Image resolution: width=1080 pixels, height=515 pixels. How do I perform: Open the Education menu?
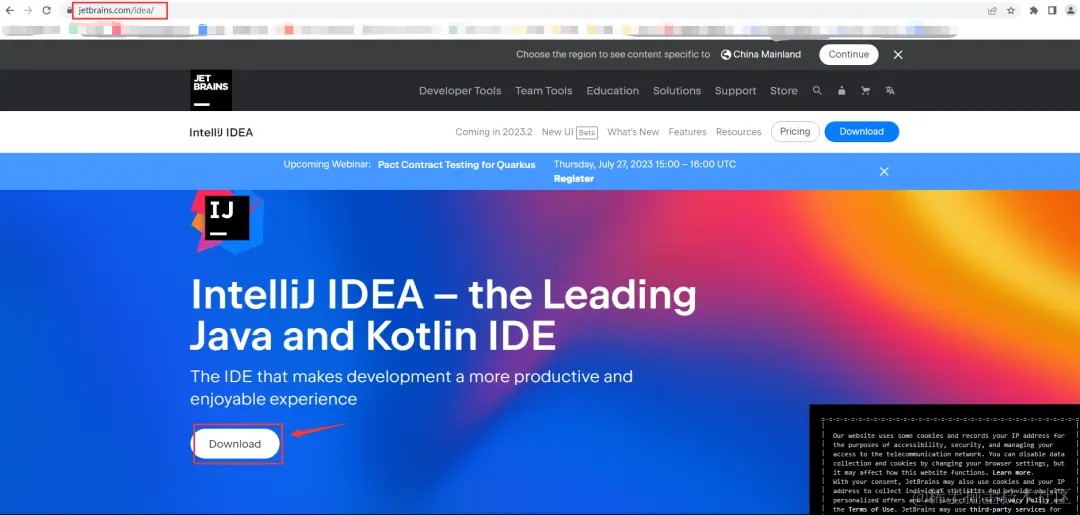pyautogui.click(x=612, y=91)
